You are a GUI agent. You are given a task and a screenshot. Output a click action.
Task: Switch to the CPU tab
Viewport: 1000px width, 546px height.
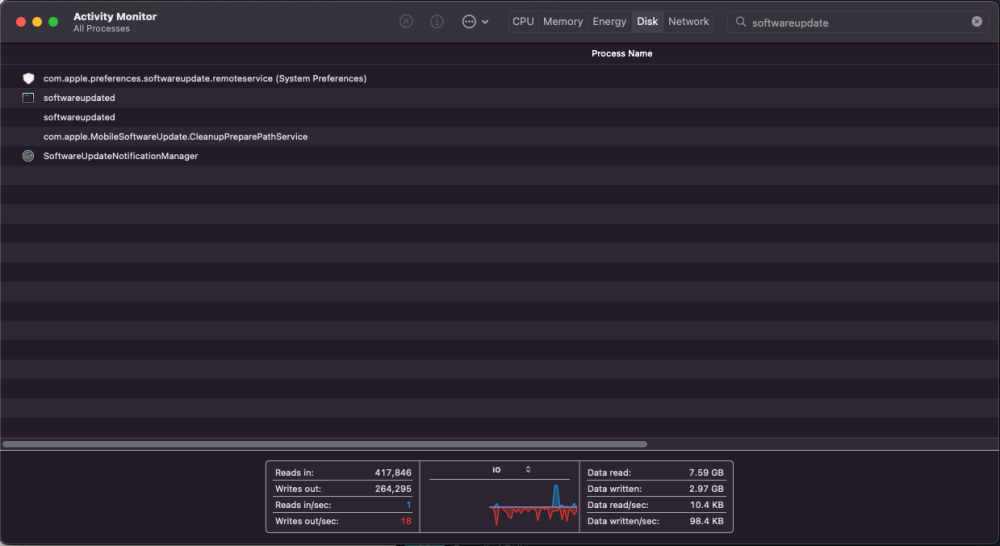click(x=523, y=22)
